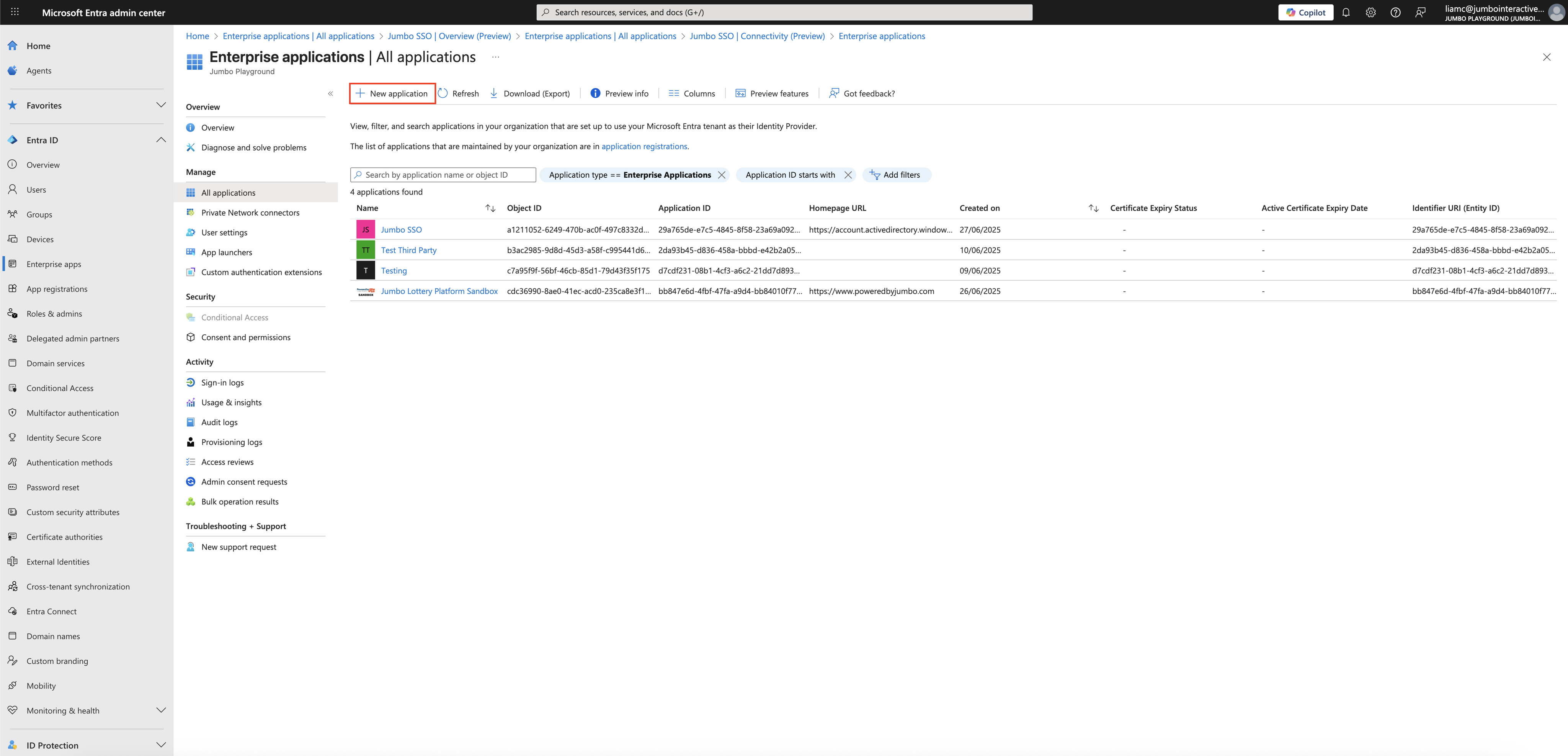Click the Domain services icon
The image size is (1568, 756).
pyautogui.click(x=12, y=363)
